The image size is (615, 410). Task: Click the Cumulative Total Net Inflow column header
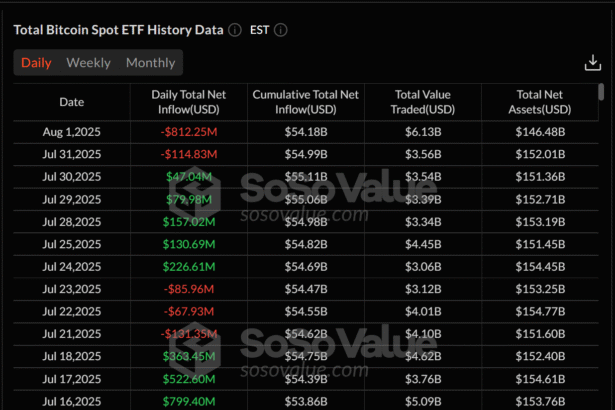305,102
